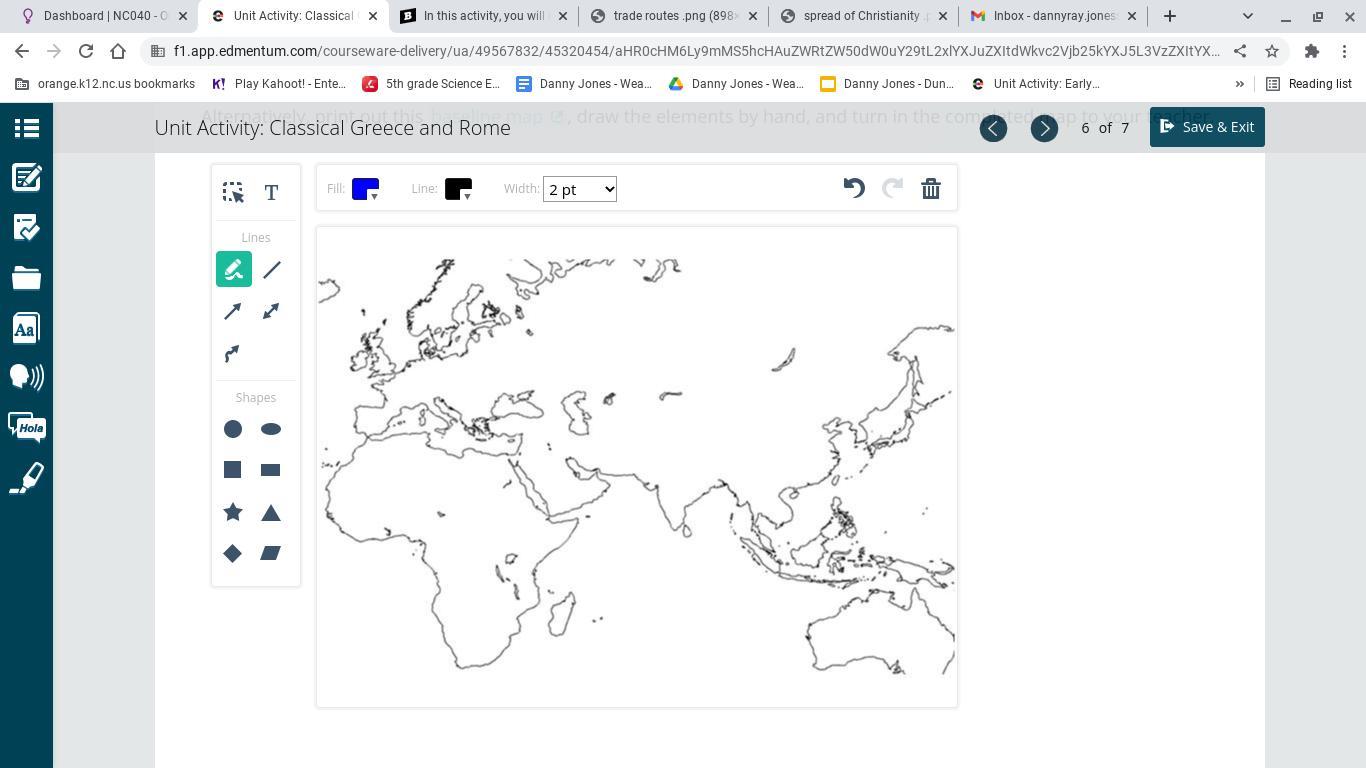Undo the last drawing action
The height and width of the screenshot is (768, 1366).
(x=854, y=188)
